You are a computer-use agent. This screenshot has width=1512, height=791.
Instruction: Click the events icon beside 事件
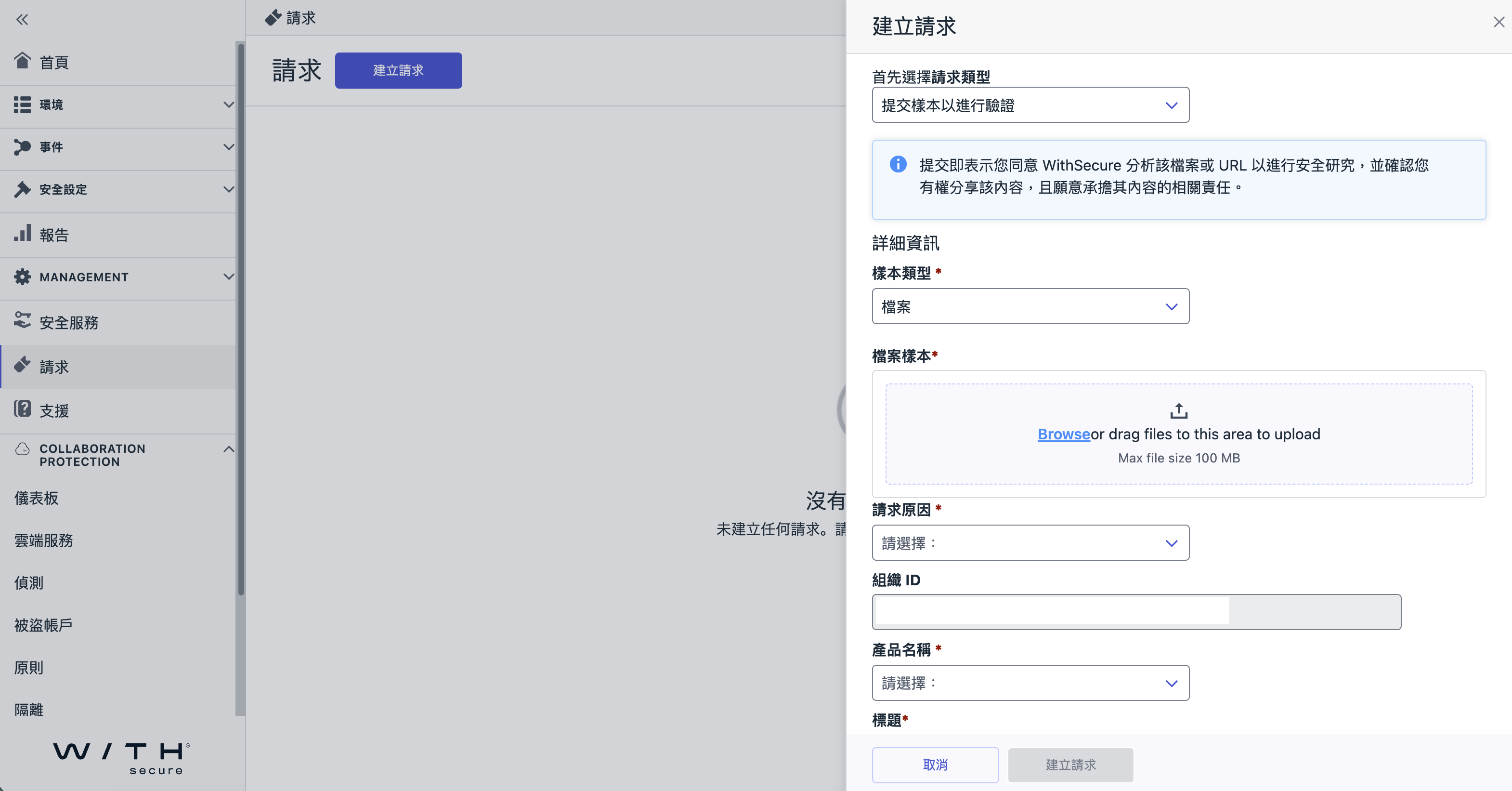point(22,147)
